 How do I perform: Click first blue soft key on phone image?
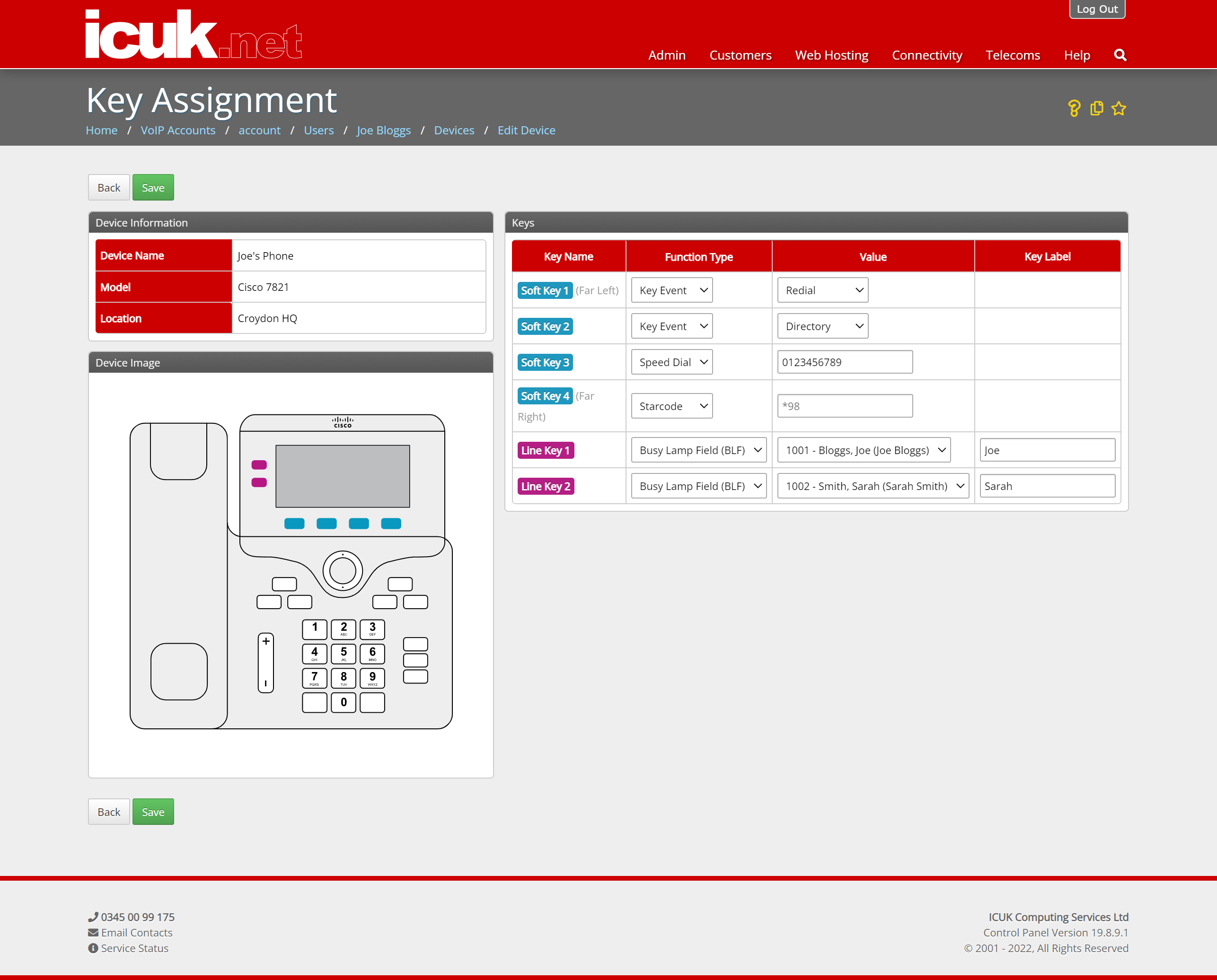coord(294,523)
